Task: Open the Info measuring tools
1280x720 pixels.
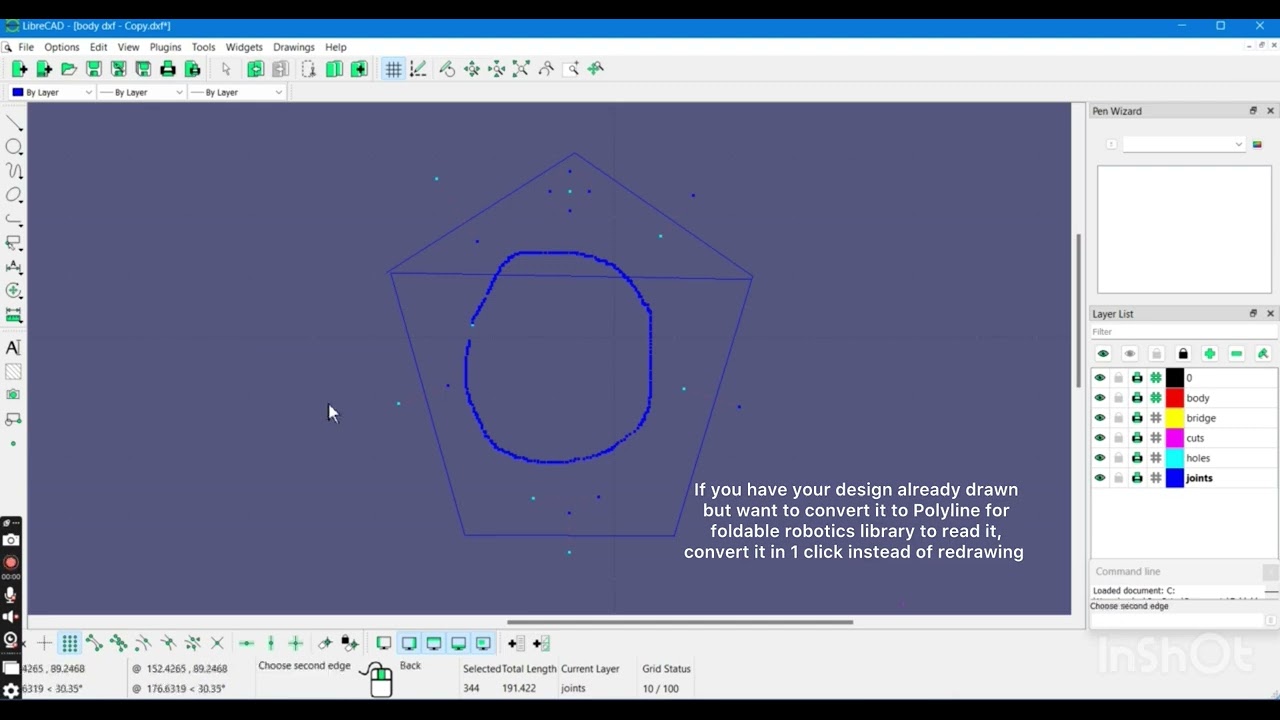Action: pos(14,315)
